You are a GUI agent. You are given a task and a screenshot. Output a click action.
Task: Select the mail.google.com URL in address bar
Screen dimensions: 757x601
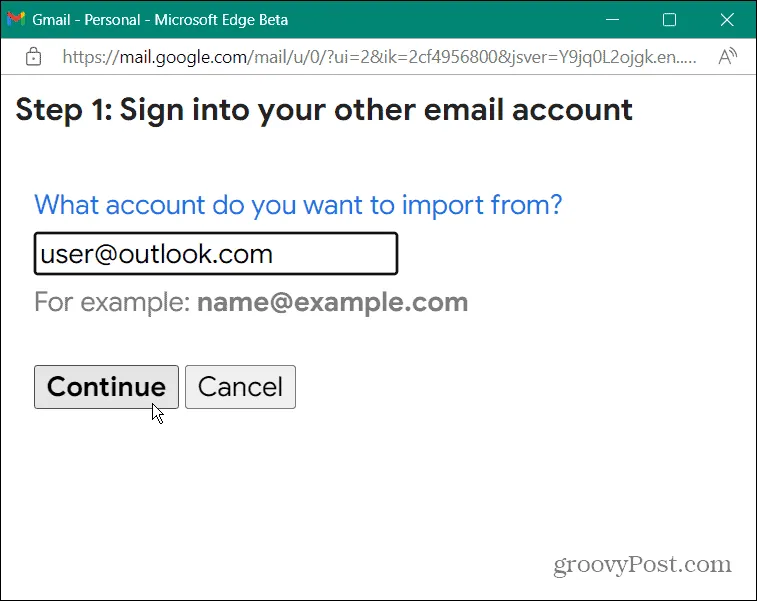pyautogui.click(x=379, y=57)
